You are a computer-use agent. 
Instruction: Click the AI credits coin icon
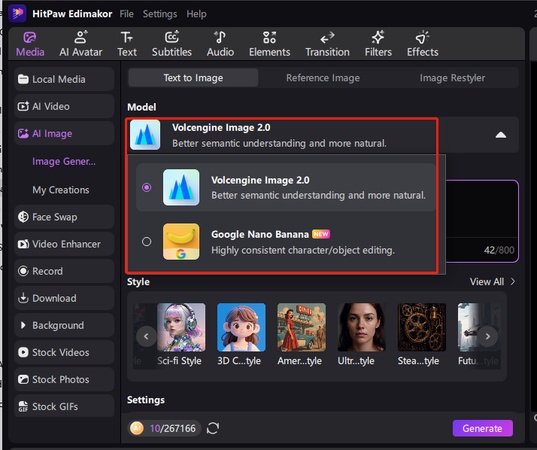(x=137, y=428)
